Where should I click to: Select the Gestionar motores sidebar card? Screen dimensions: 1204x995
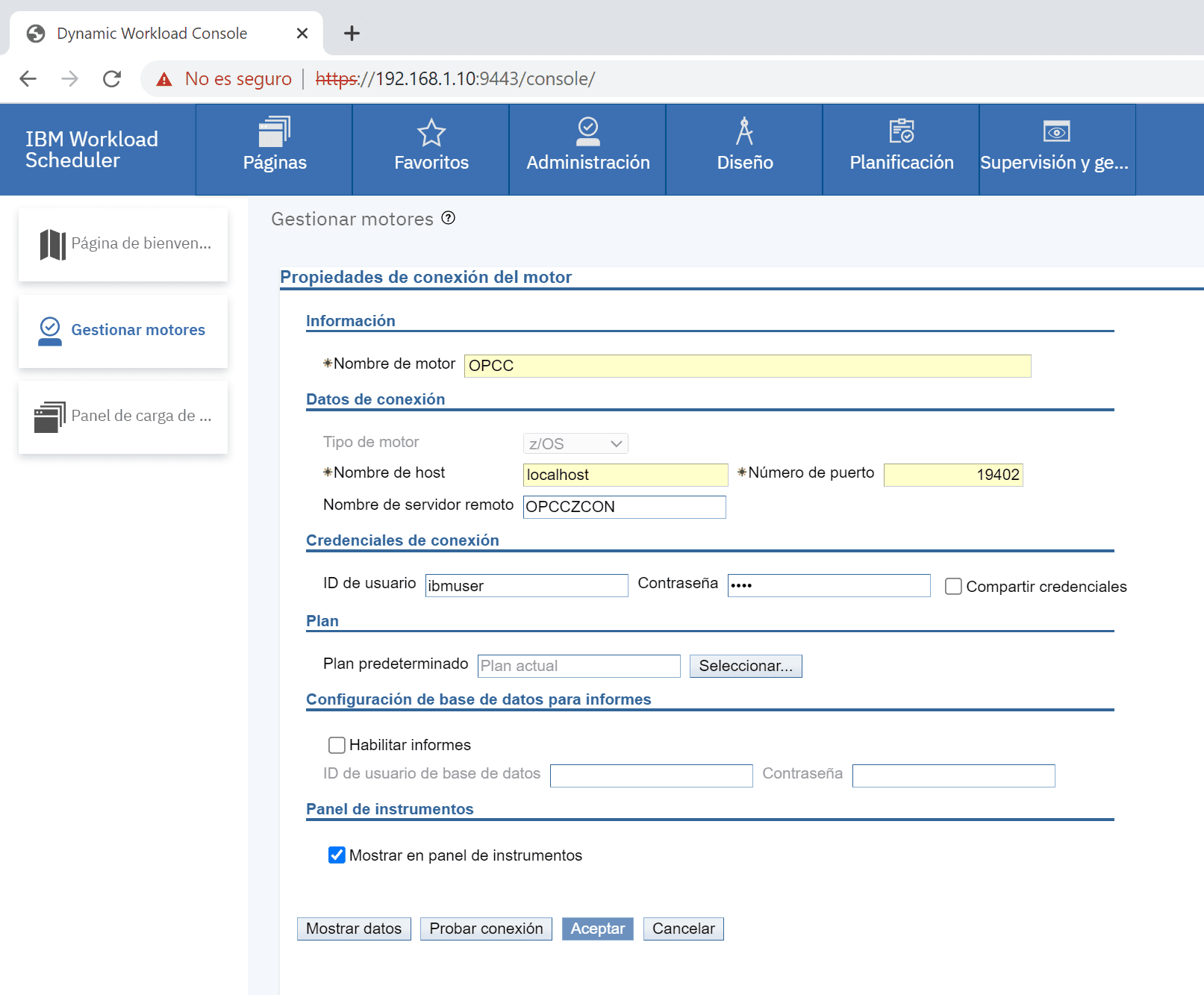click(123, 331)
